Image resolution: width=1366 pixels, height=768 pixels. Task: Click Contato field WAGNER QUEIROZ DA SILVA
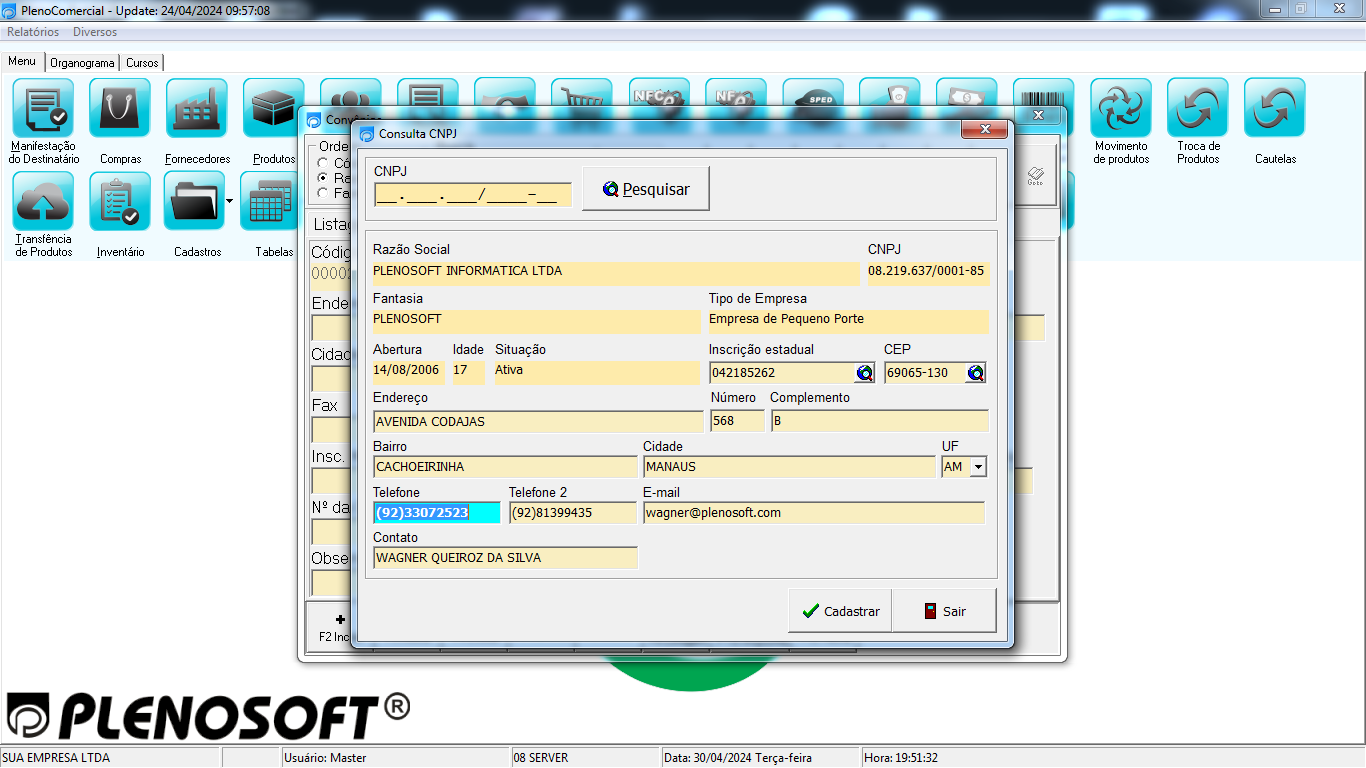click(505, 558)
